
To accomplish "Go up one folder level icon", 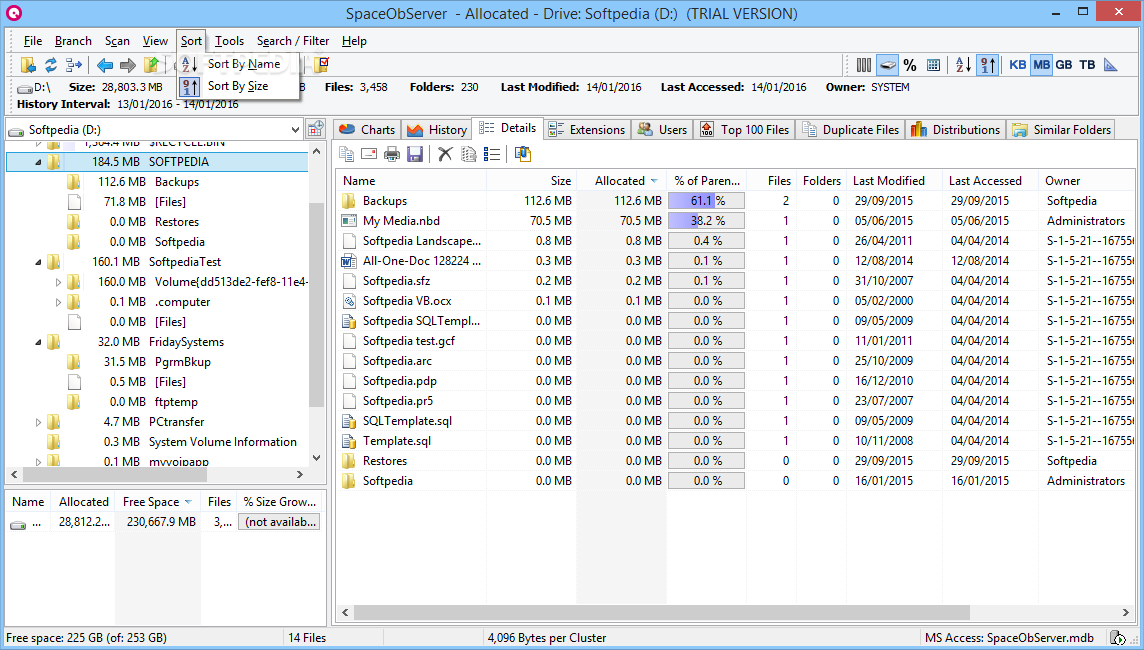I will (x=151, y=65).
